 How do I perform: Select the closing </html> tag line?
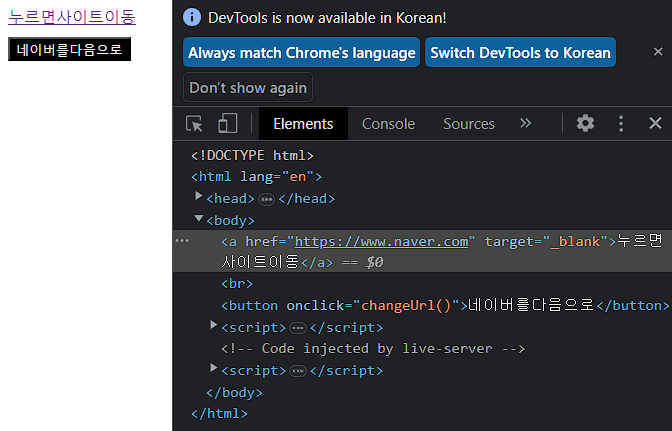219,413
